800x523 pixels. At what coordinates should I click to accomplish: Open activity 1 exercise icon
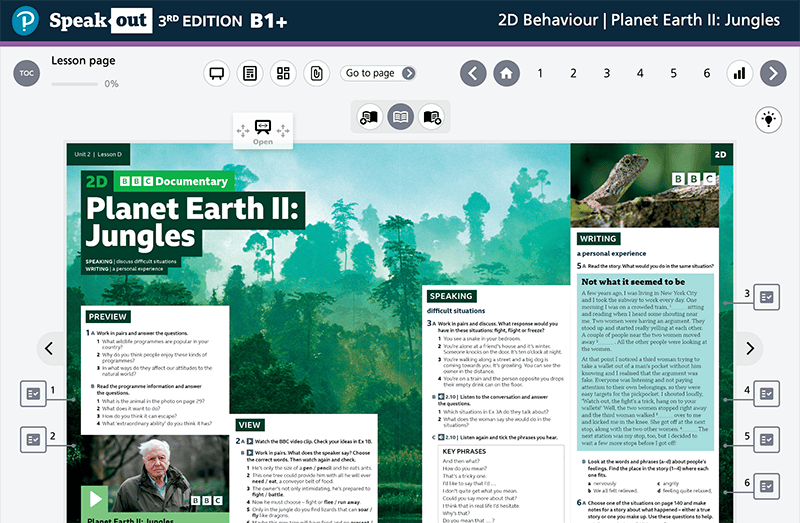[33, 394]
